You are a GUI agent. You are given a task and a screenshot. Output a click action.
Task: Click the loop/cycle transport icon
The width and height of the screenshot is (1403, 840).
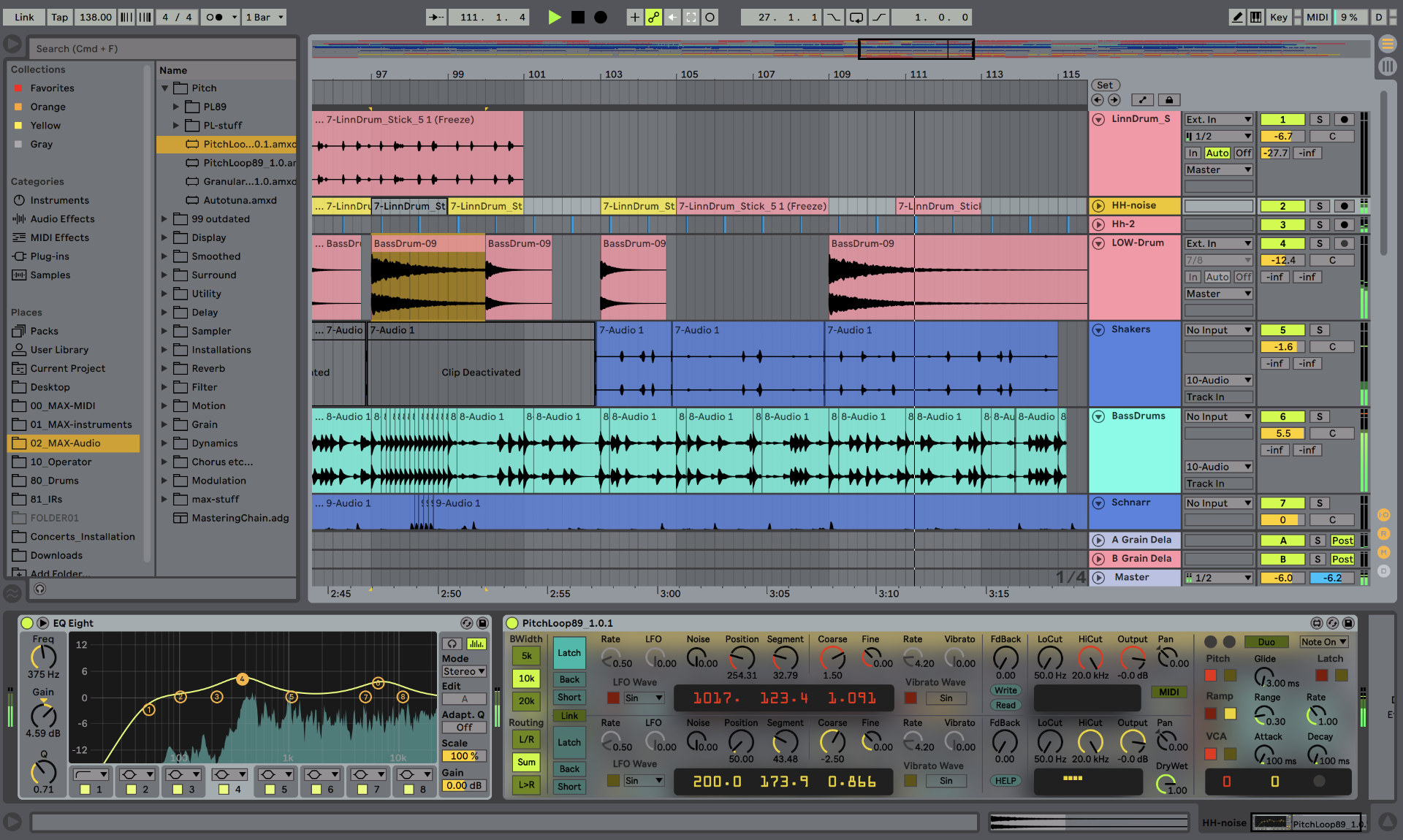854,16
